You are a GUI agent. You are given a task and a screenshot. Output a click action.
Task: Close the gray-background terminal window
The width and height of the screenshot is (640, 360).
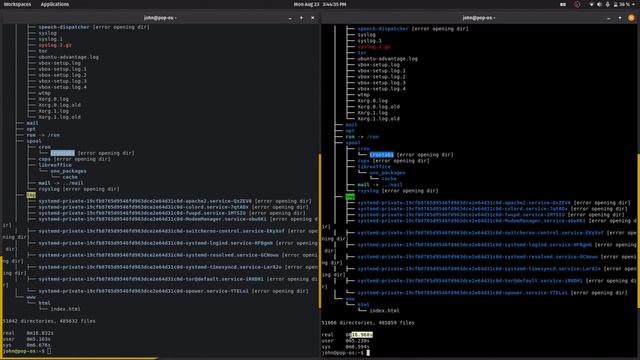313,18
